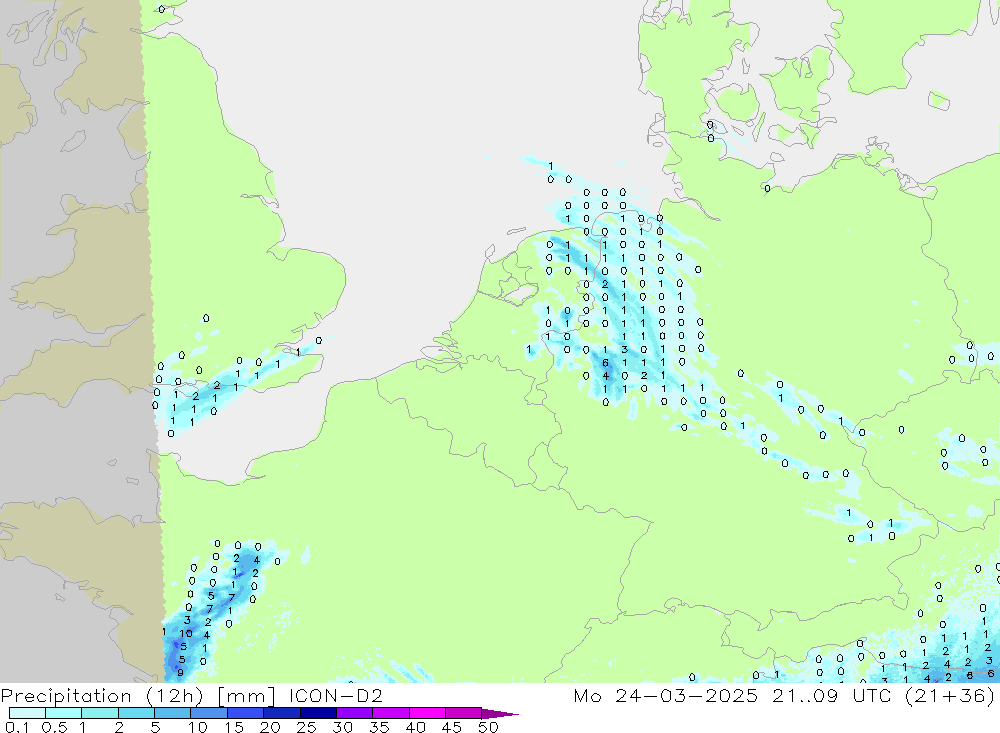Select the legend swatch between 40 and 45

click(427, 713)
